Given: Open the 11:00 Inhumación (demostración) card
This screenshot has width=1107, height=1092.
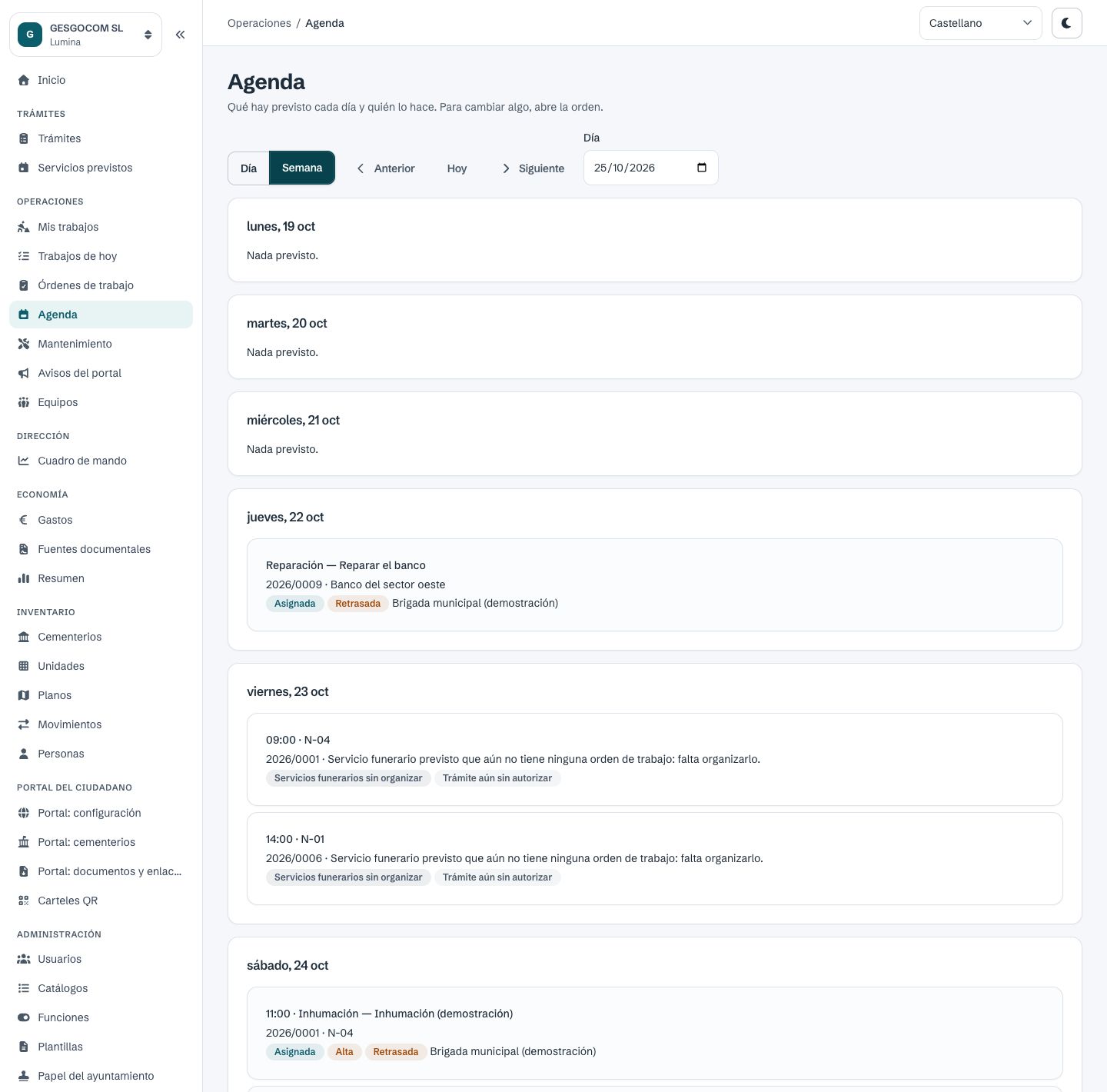Looking at the screenshot, I should click(x=655, y=1033).
